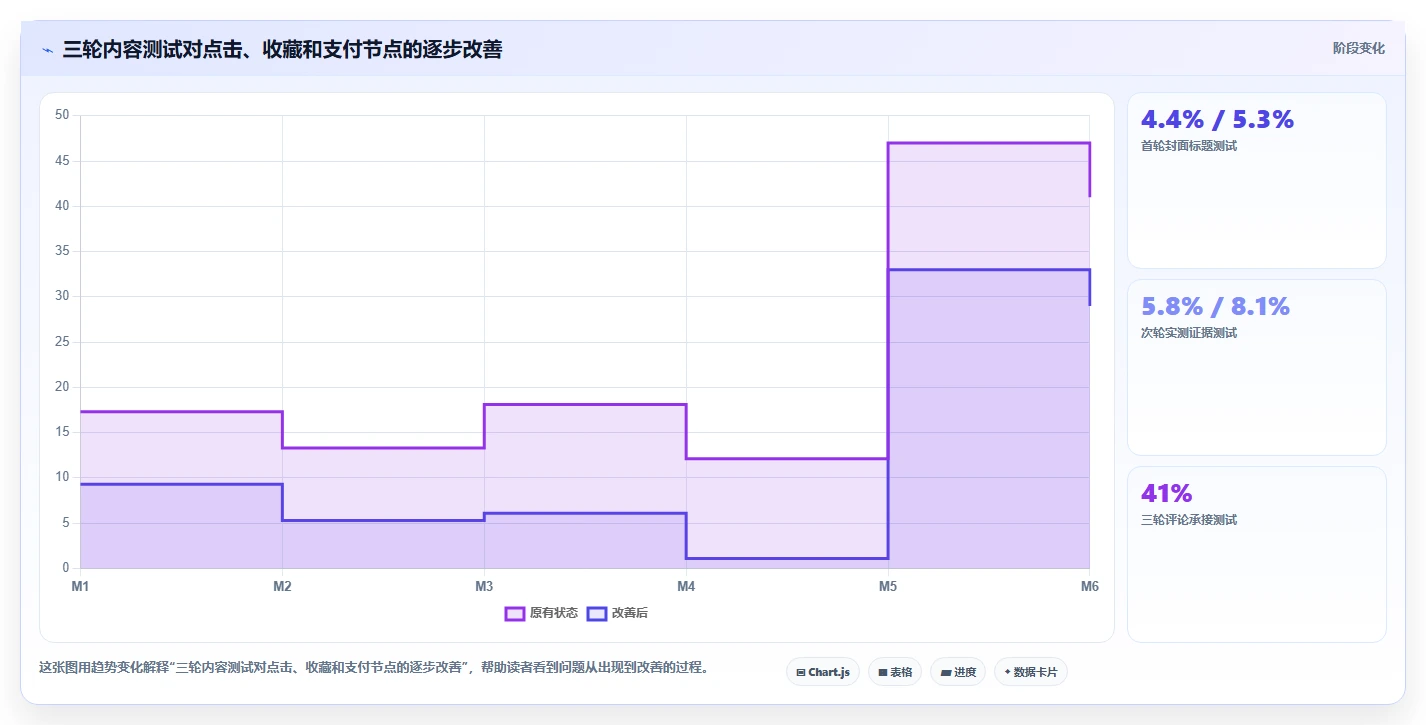The height and width of the screenshot is (725, 1426).
Task: Click the M5 axis label
Action: (x=888, y=586)
